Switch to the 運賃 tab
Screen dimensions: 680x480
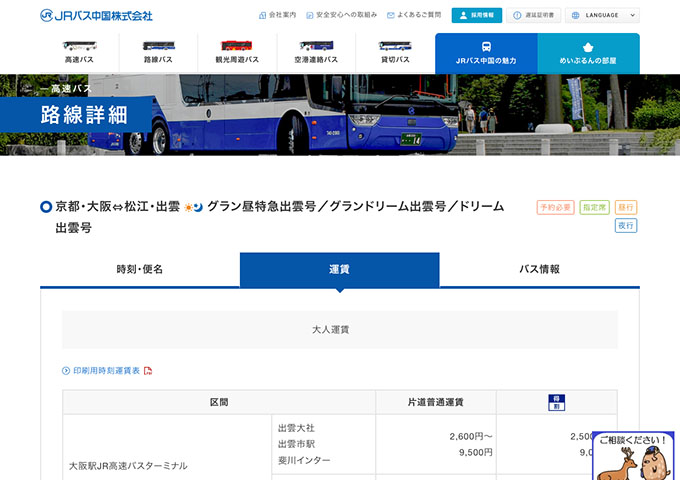pyautogui.click(x=340, y=270)
